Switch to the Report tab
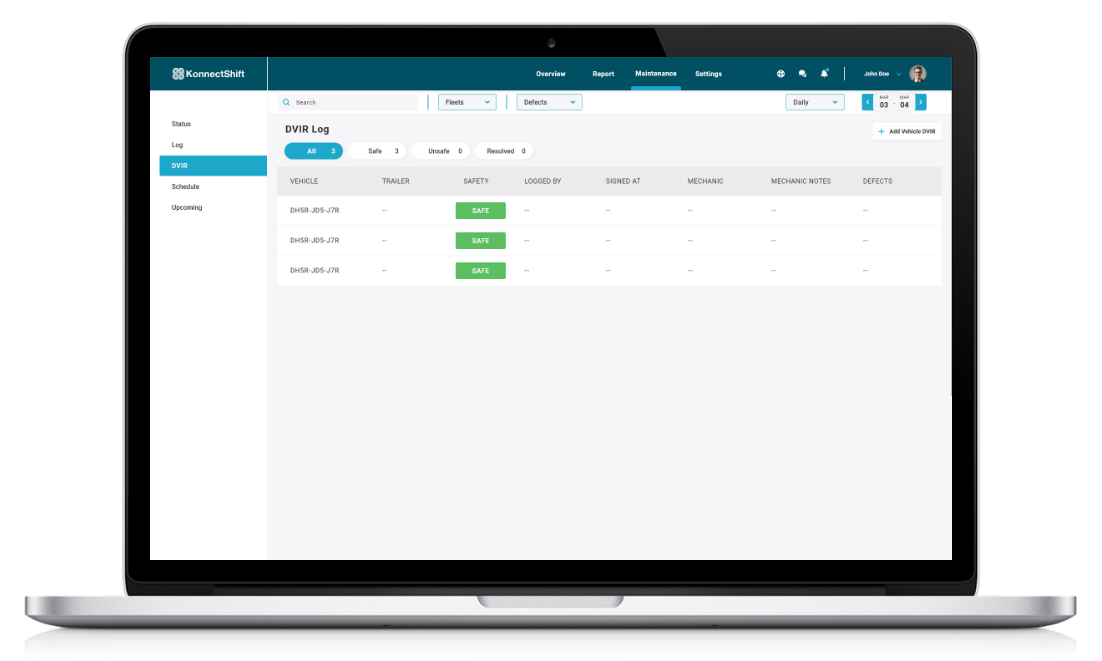Screen dimensions: 1102x661 click(603, 74)
